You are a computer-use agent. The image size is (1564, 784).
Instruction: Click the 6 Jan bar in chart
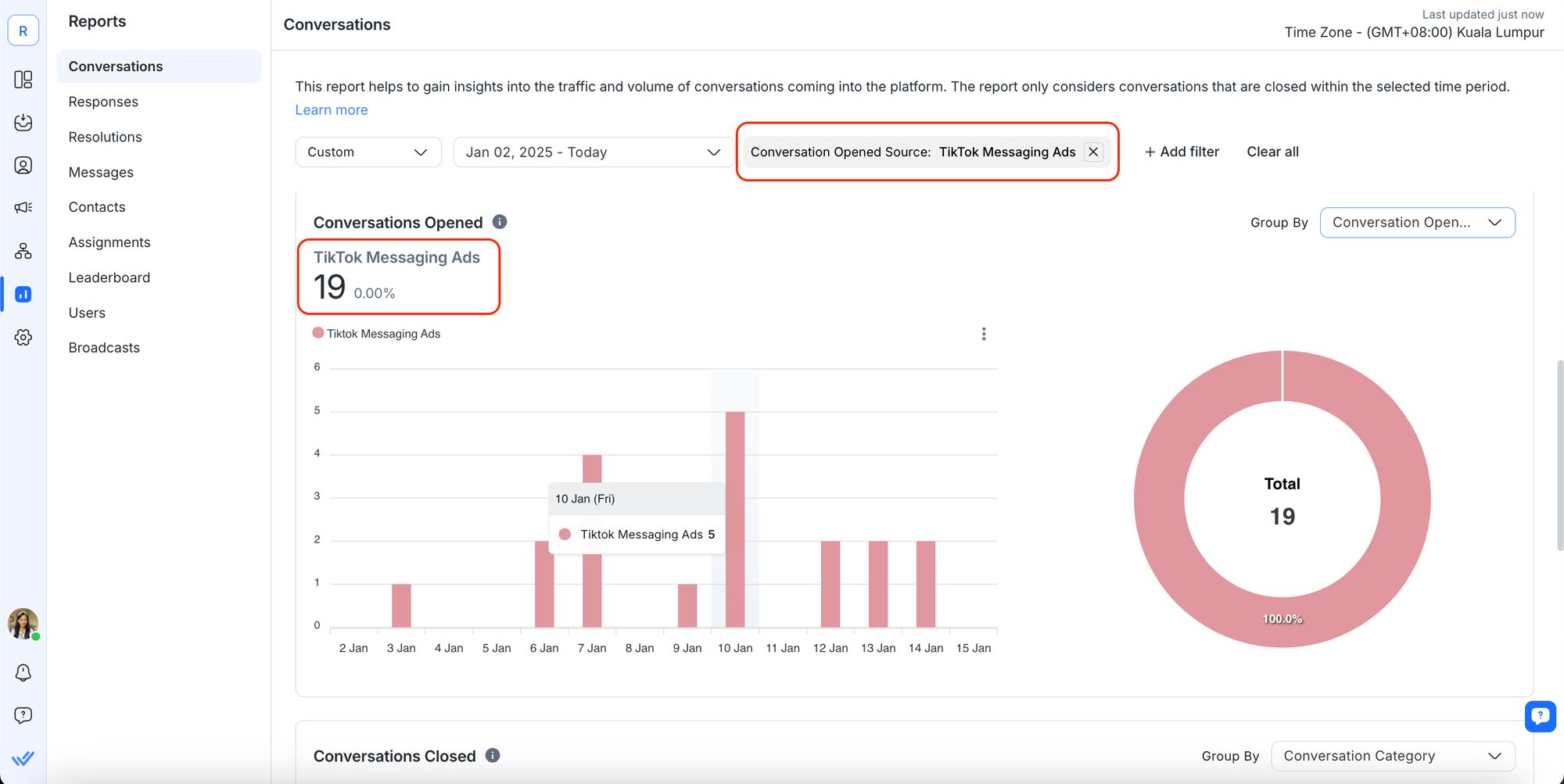point(544,584)
